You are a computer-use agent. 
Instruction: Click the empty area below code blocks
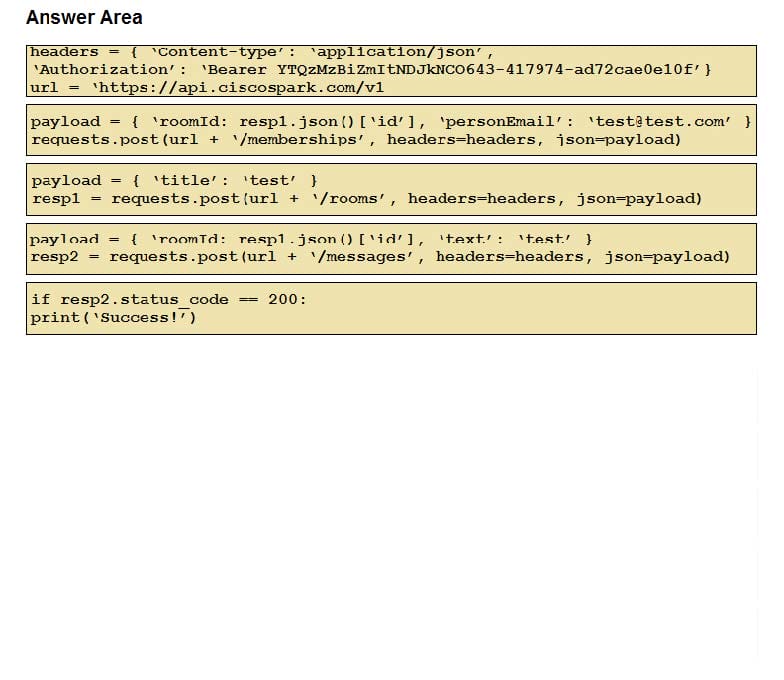click(390, 500)
